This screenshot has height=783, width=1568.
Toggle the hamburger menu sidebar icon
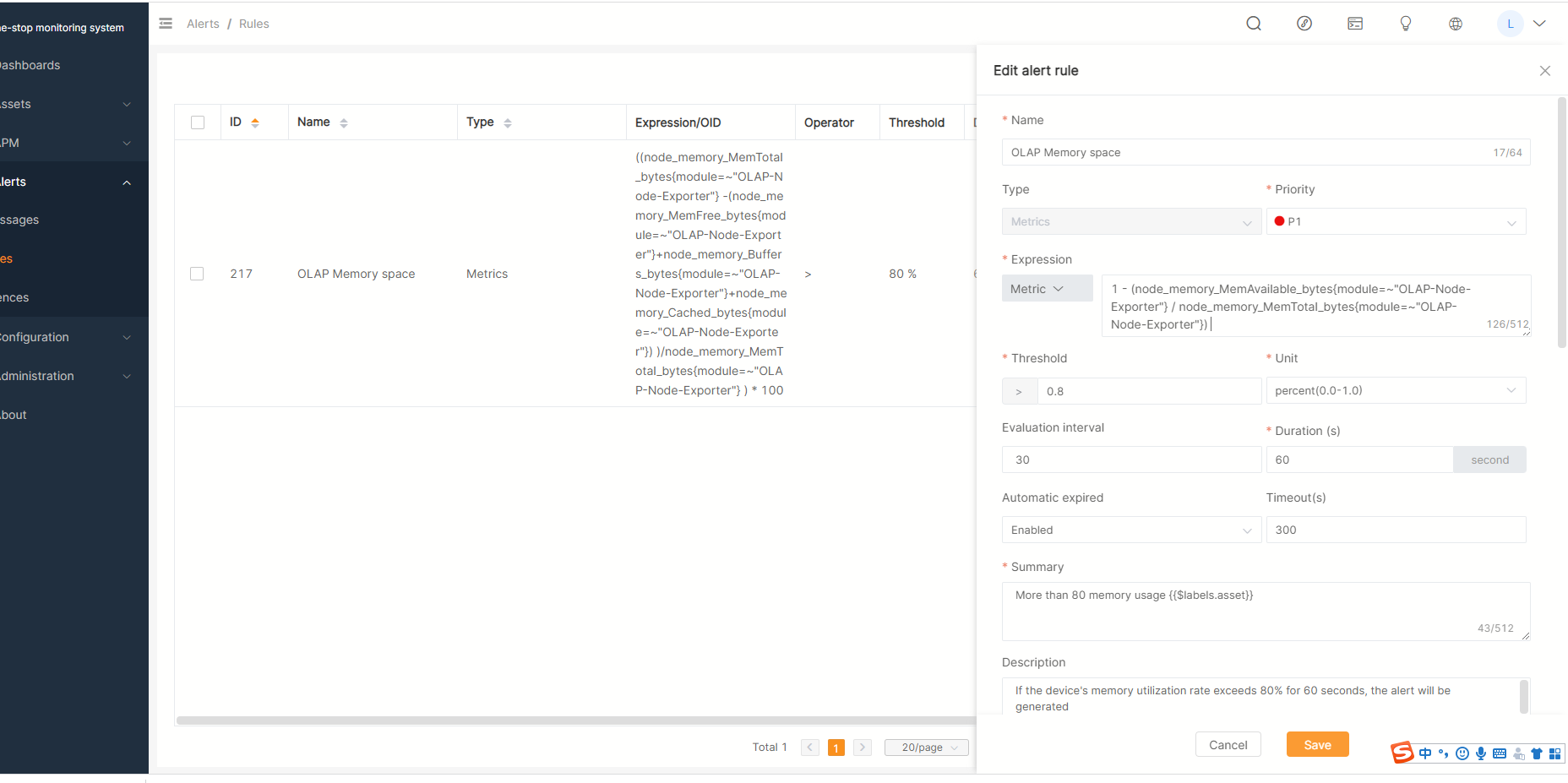166,24
